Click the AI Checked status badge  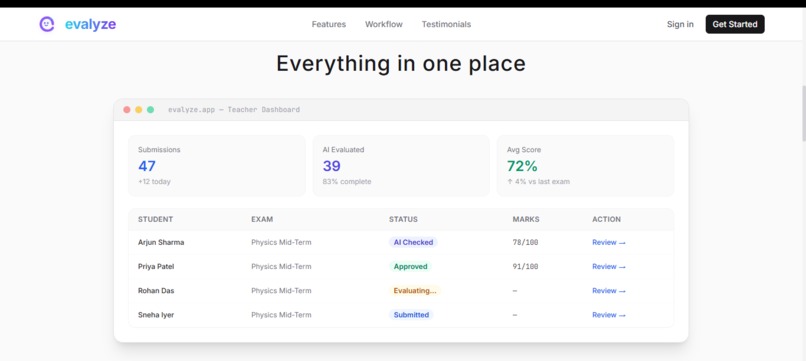click(413, 242)
